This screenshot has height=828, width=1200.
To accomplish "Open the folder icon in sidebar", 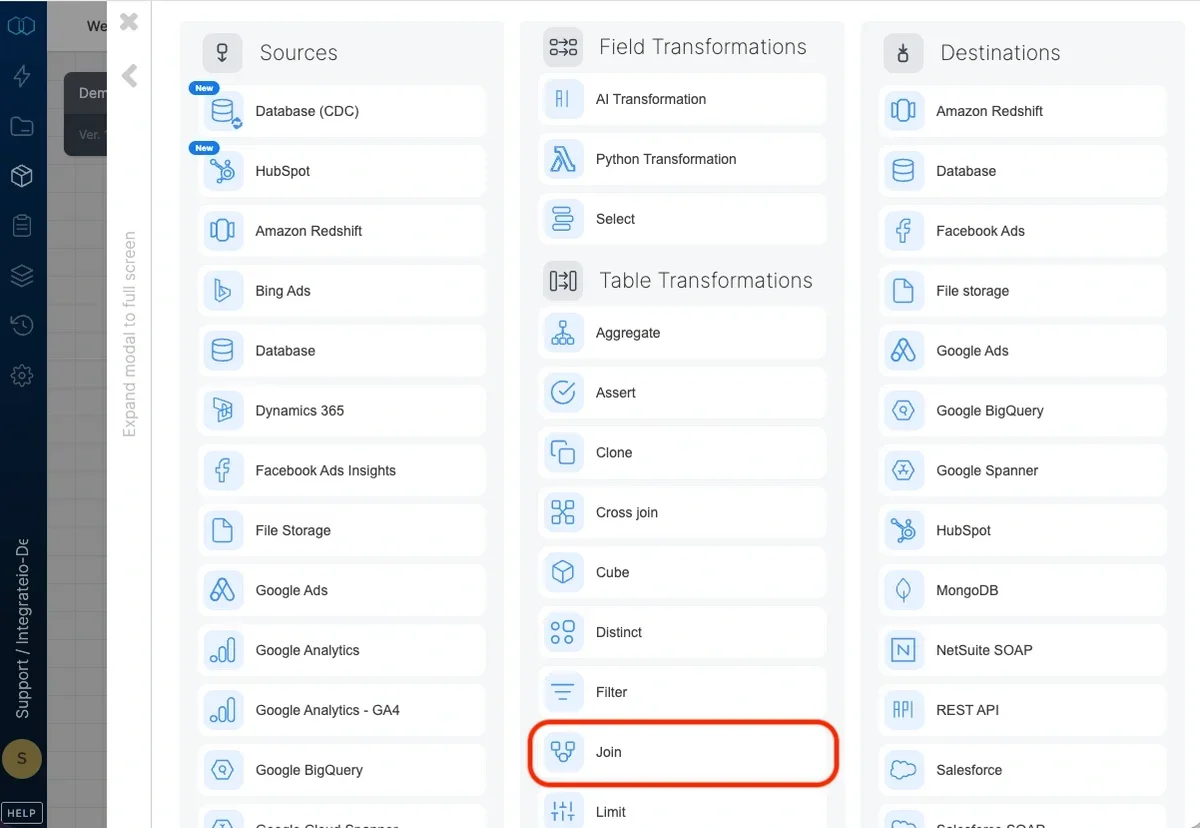I will point(21,126).
